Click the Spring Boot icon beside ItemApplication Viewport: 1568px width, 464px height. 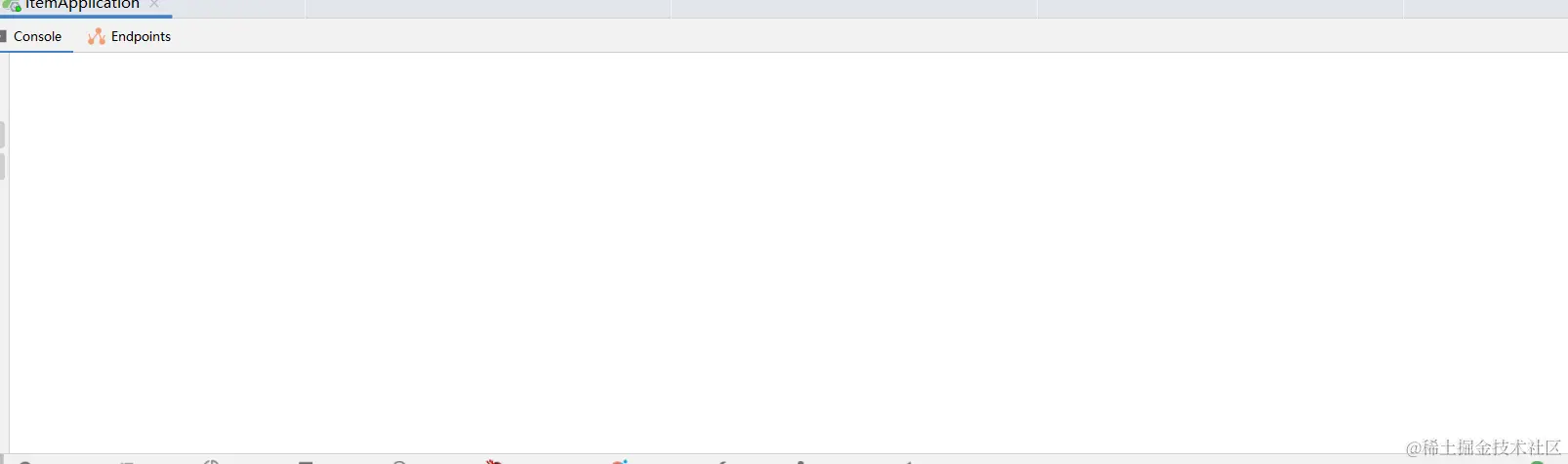point(12,5)
